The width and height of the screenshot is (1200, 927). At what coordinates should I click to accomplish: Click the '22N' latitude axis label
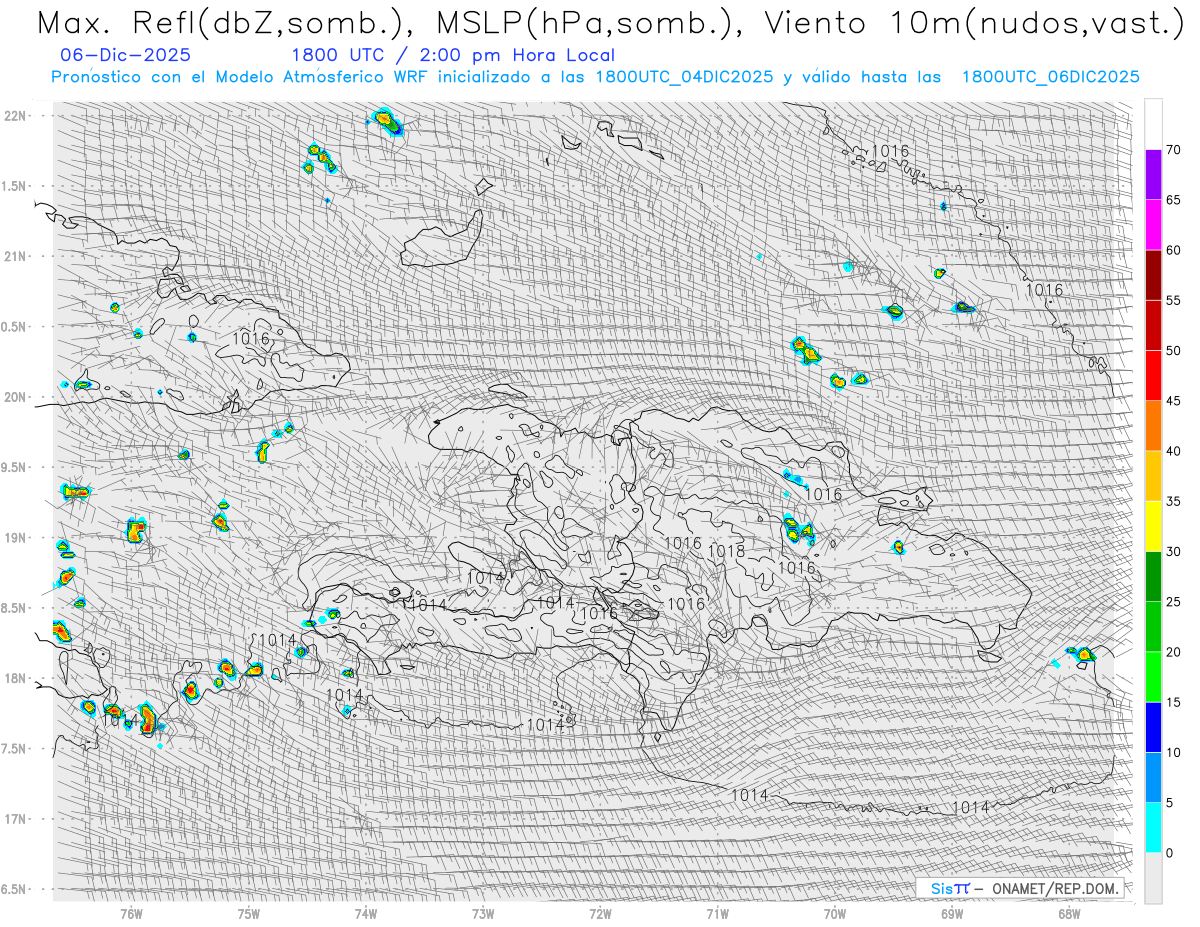(16, 115)
